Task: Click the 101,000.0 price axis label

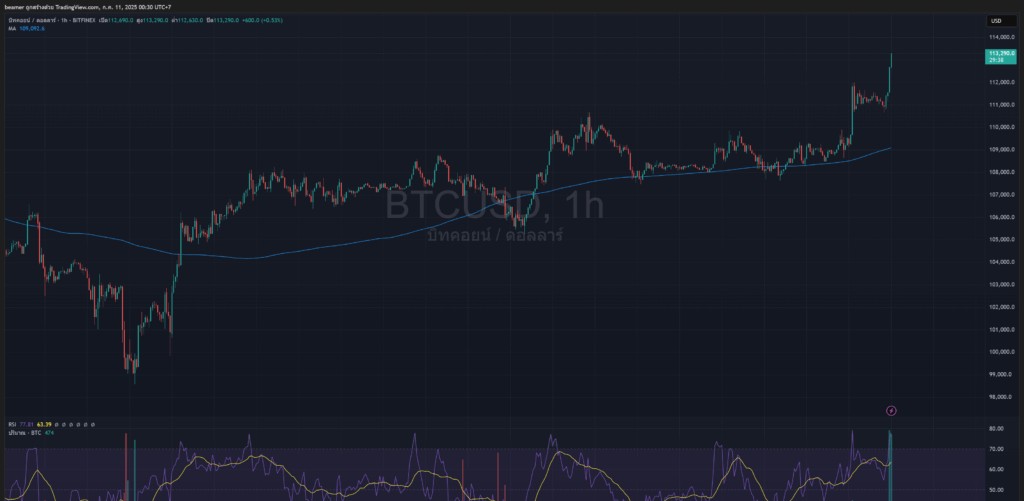Action: tap(1001, 330)
